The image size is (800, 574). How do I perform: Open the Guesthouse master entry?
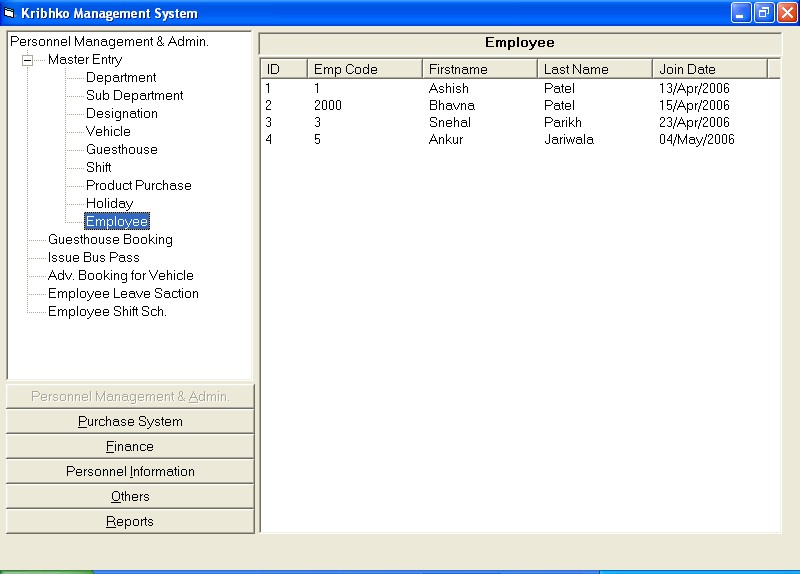tap(121, 150)
